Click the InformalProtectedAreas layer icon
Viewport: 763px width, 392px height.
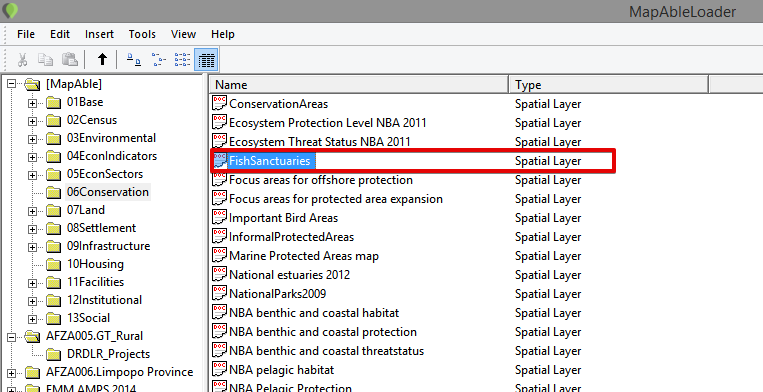tap(219, 236)
